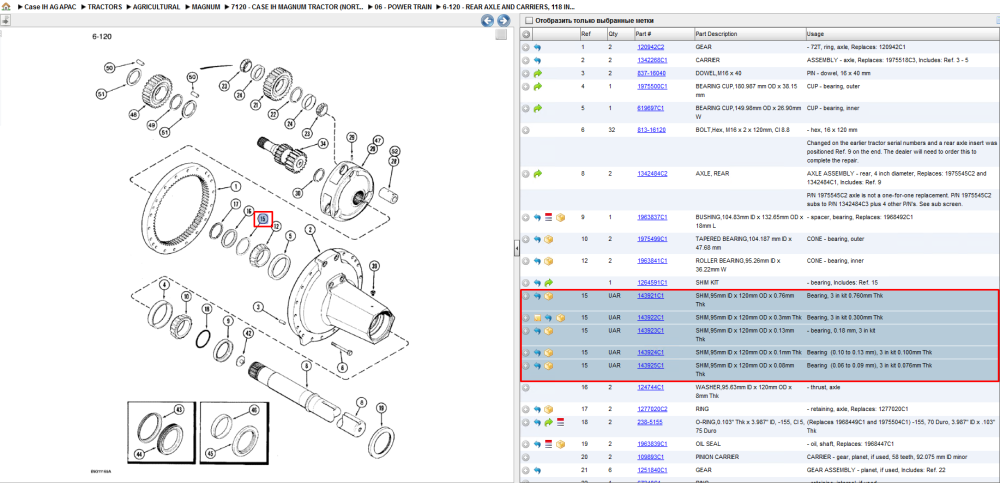Open the print/export icon above the diagram

click(4, 20)
